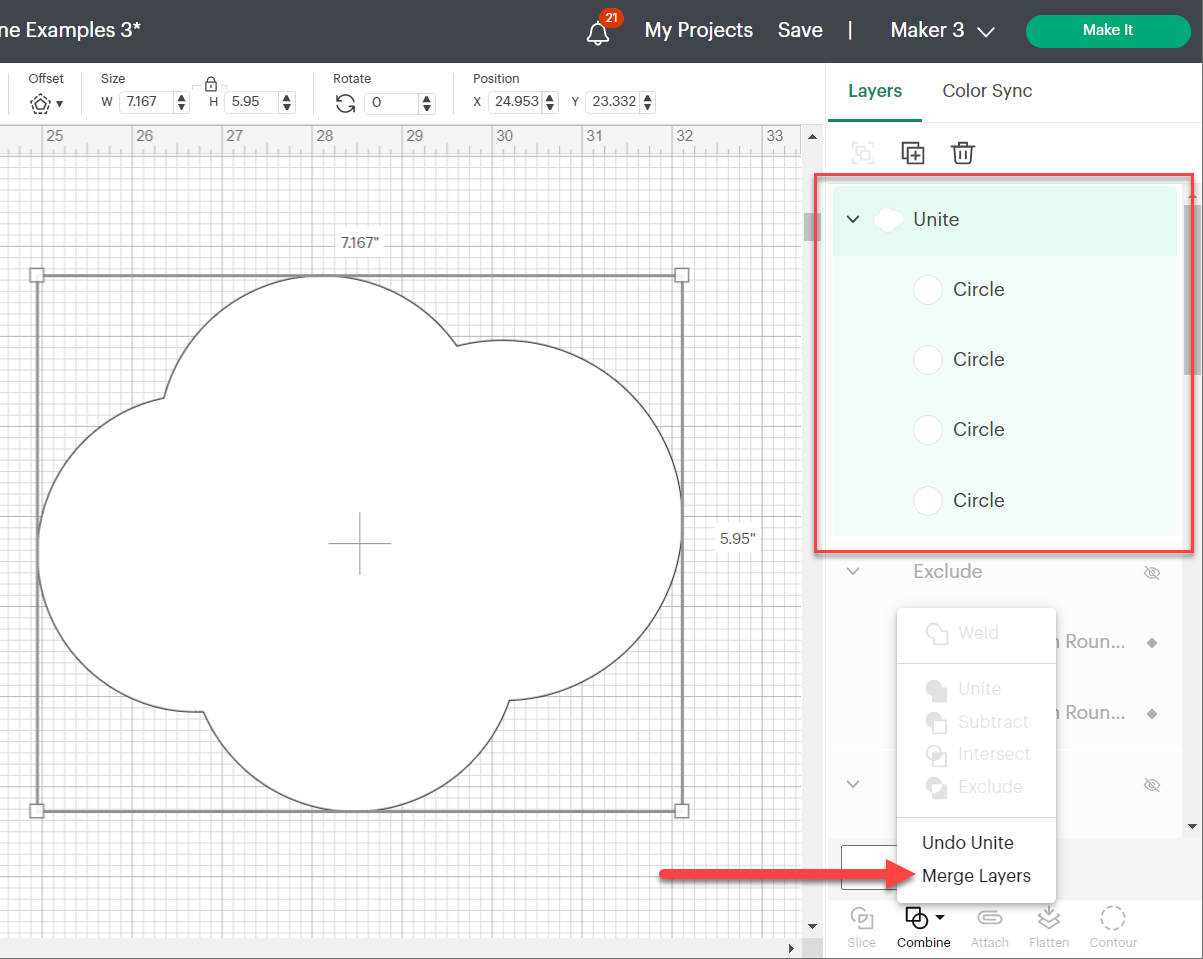Screen dimensions: 1203x959
Task: Show the hidden Exclude layer
Action: 1151,573
